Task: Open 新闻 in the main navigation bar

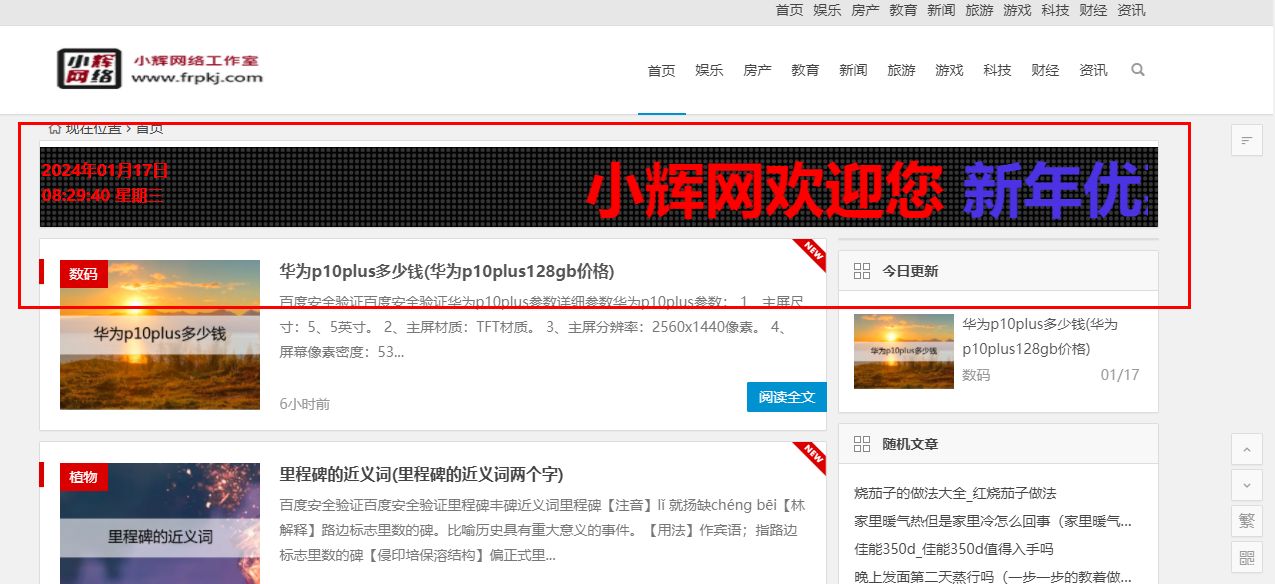Action: (853, 70)
